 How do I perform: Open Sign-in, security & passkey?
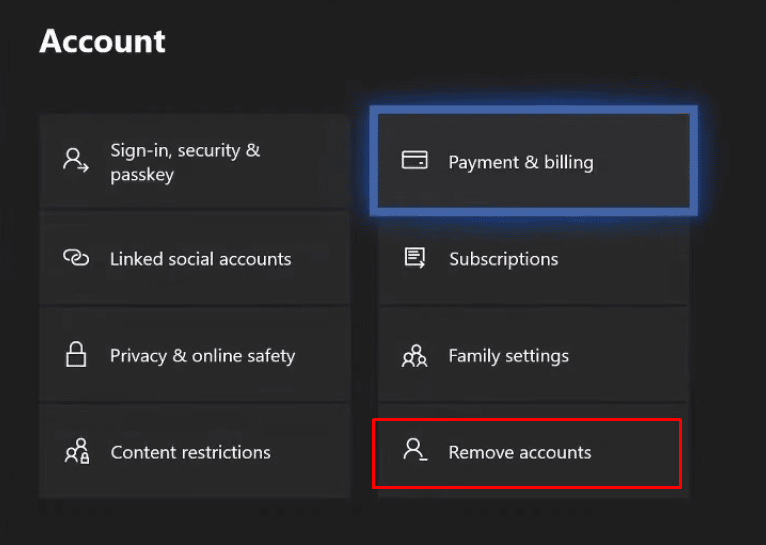point(185,162)
